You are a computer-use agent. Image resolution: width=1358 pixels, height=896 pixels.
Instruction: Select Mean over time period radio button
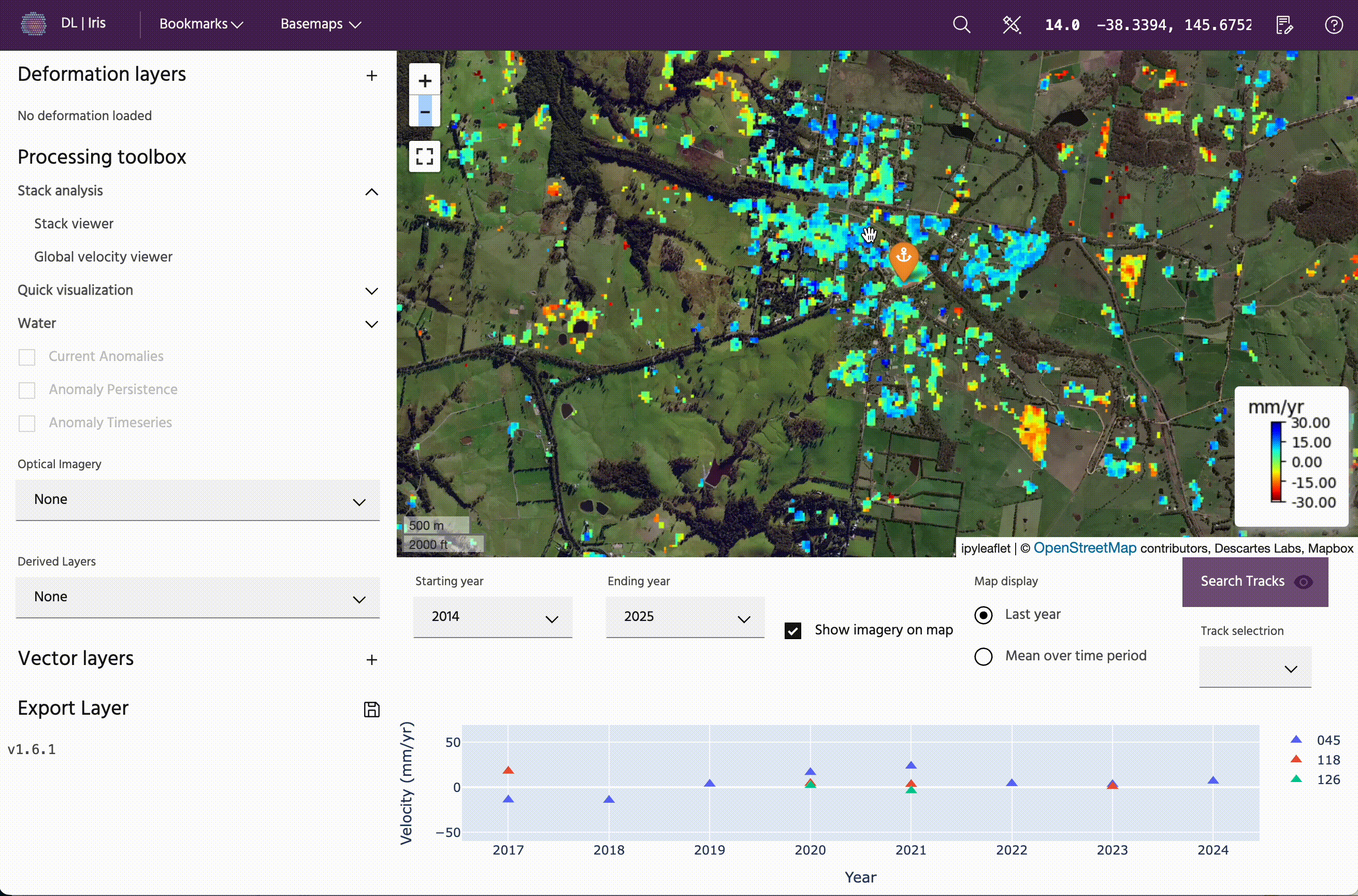click(983, 656)
